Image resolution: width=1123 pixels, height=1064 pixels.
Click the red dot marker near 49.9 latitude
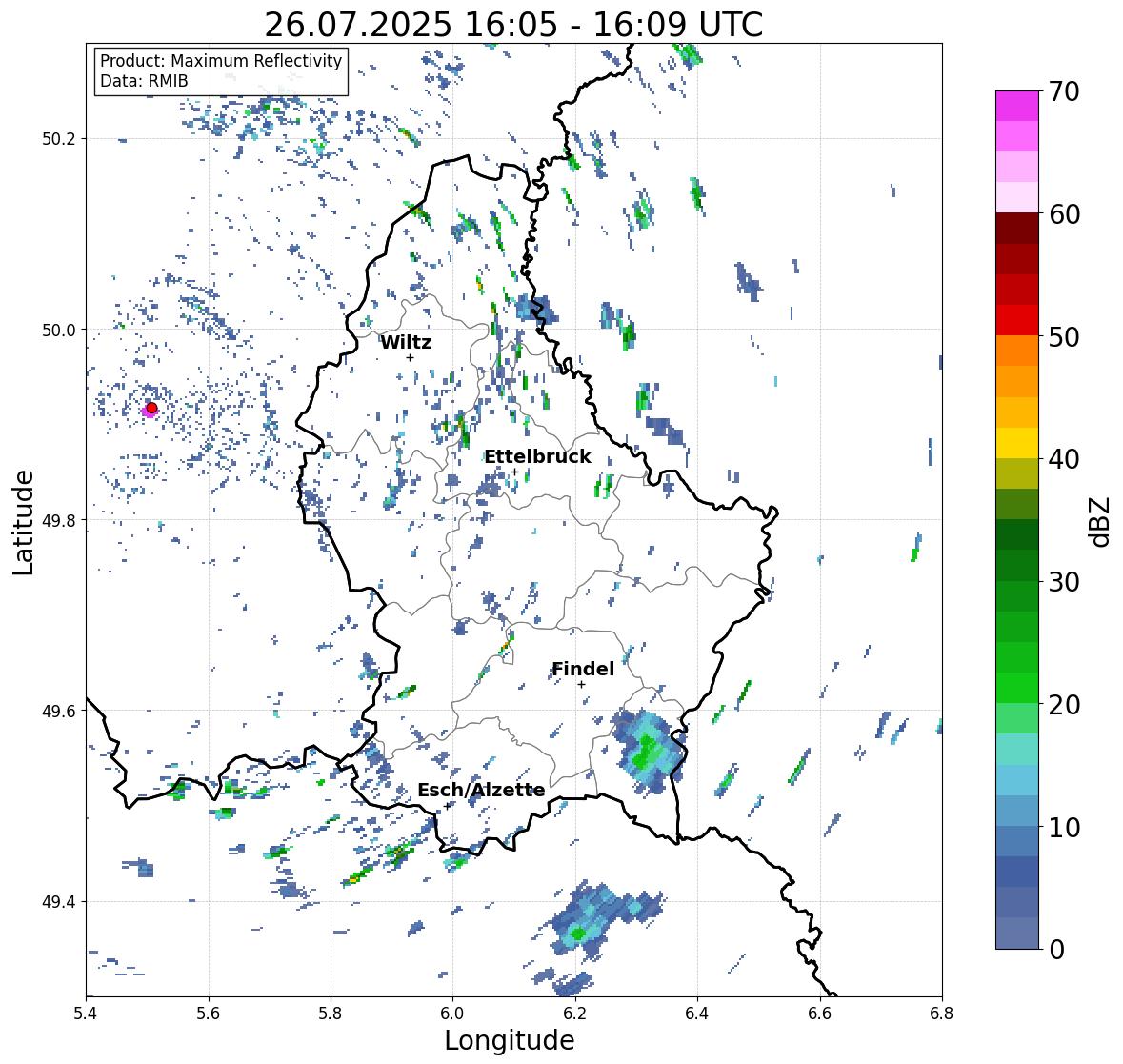pos(151,408)
